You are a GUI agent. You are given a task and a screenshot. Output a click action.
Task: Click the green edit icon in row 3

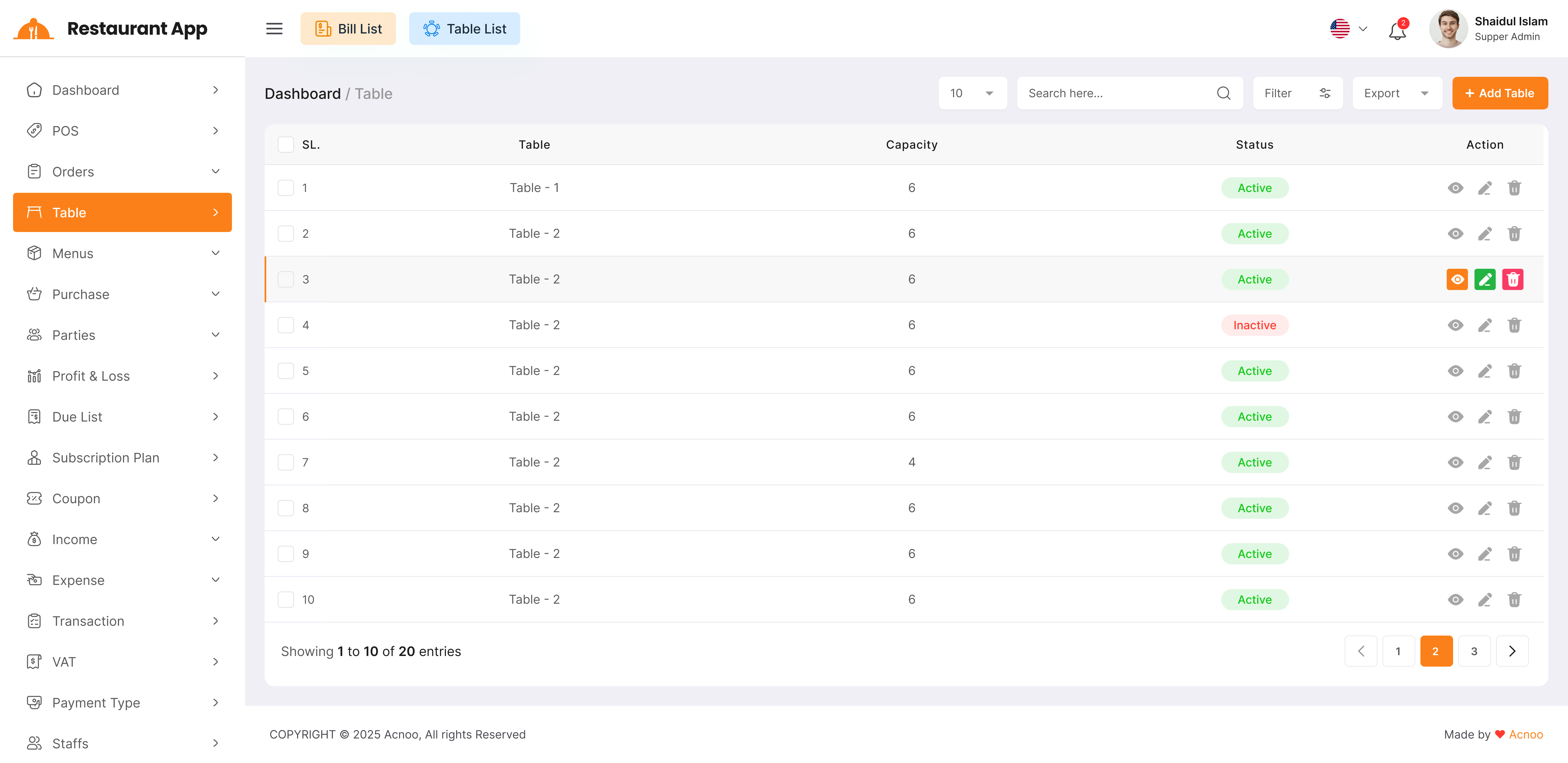click(1485, 279)
